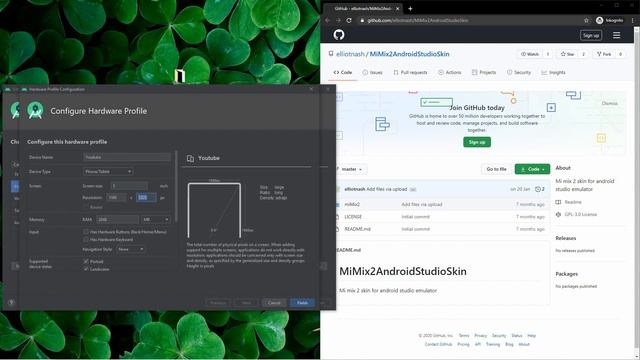
Task: Bookmark this page with the star icon
Action: (586, 20)
